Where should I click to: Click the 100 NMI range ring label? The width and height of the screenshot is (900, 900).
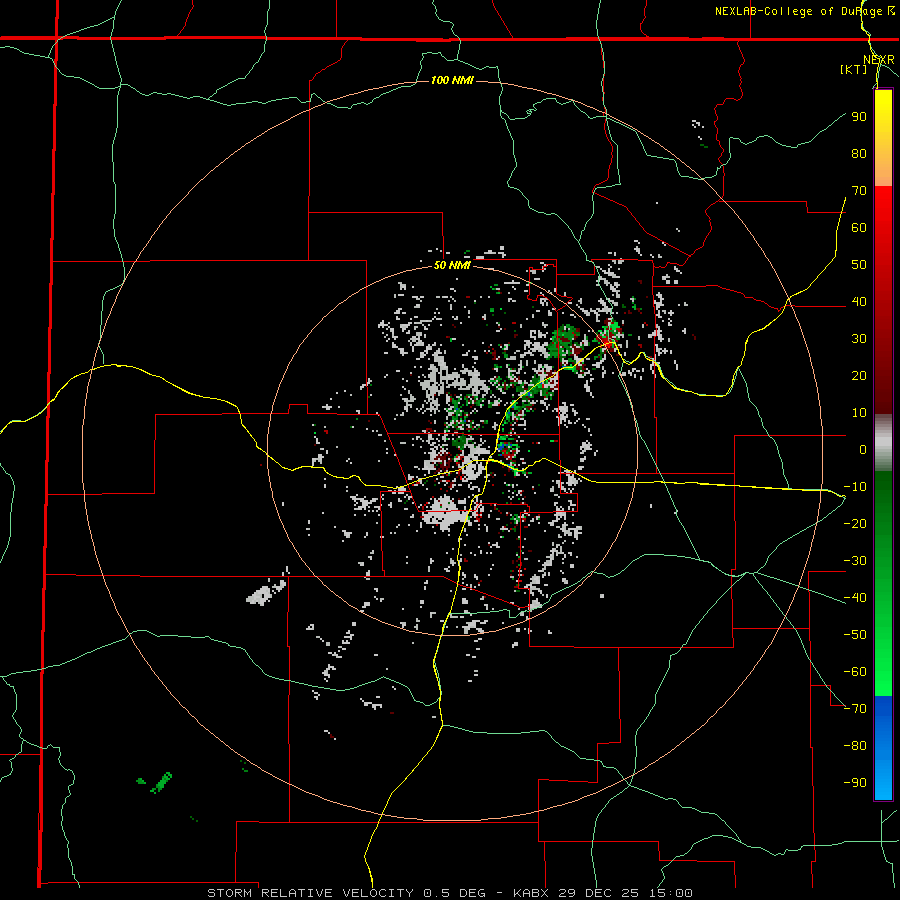(452, 80)
